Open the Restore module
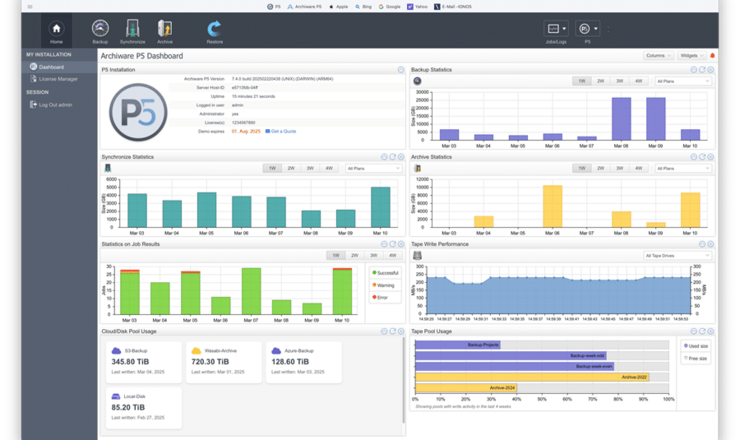Image resolution: width=740 pixels, height=440 pixels. [215, 31]
